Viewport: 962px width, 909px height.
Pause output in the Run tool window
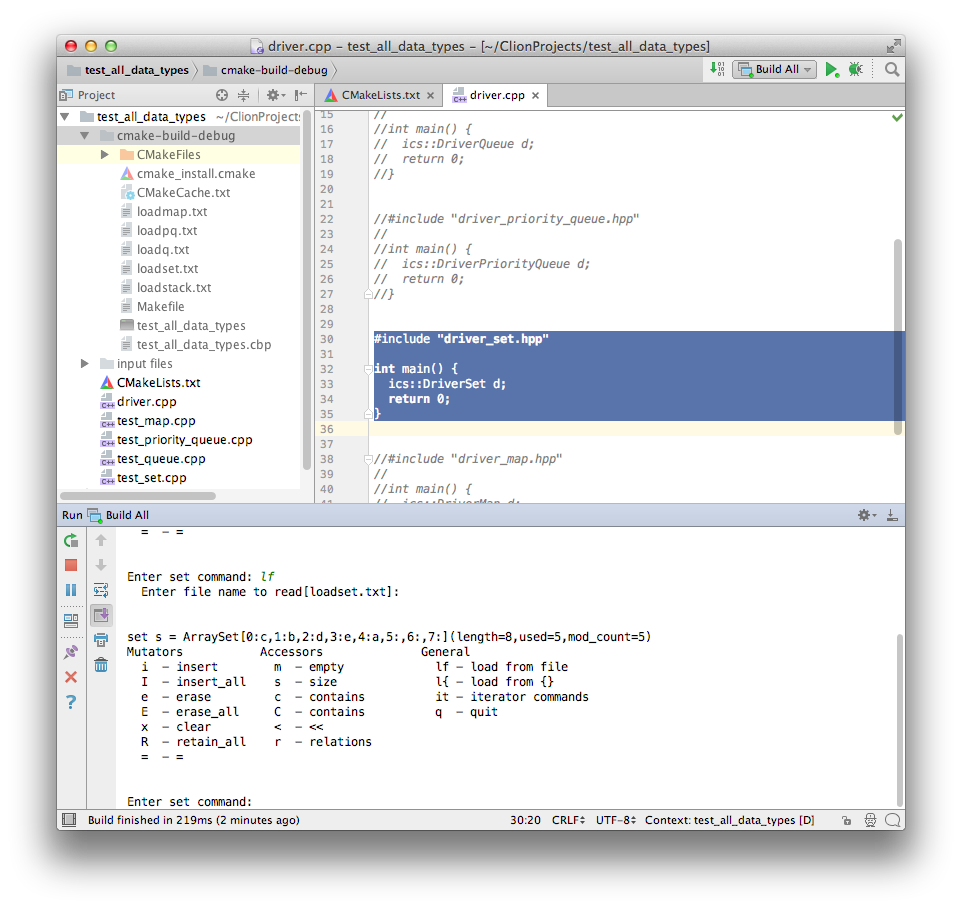71,589
